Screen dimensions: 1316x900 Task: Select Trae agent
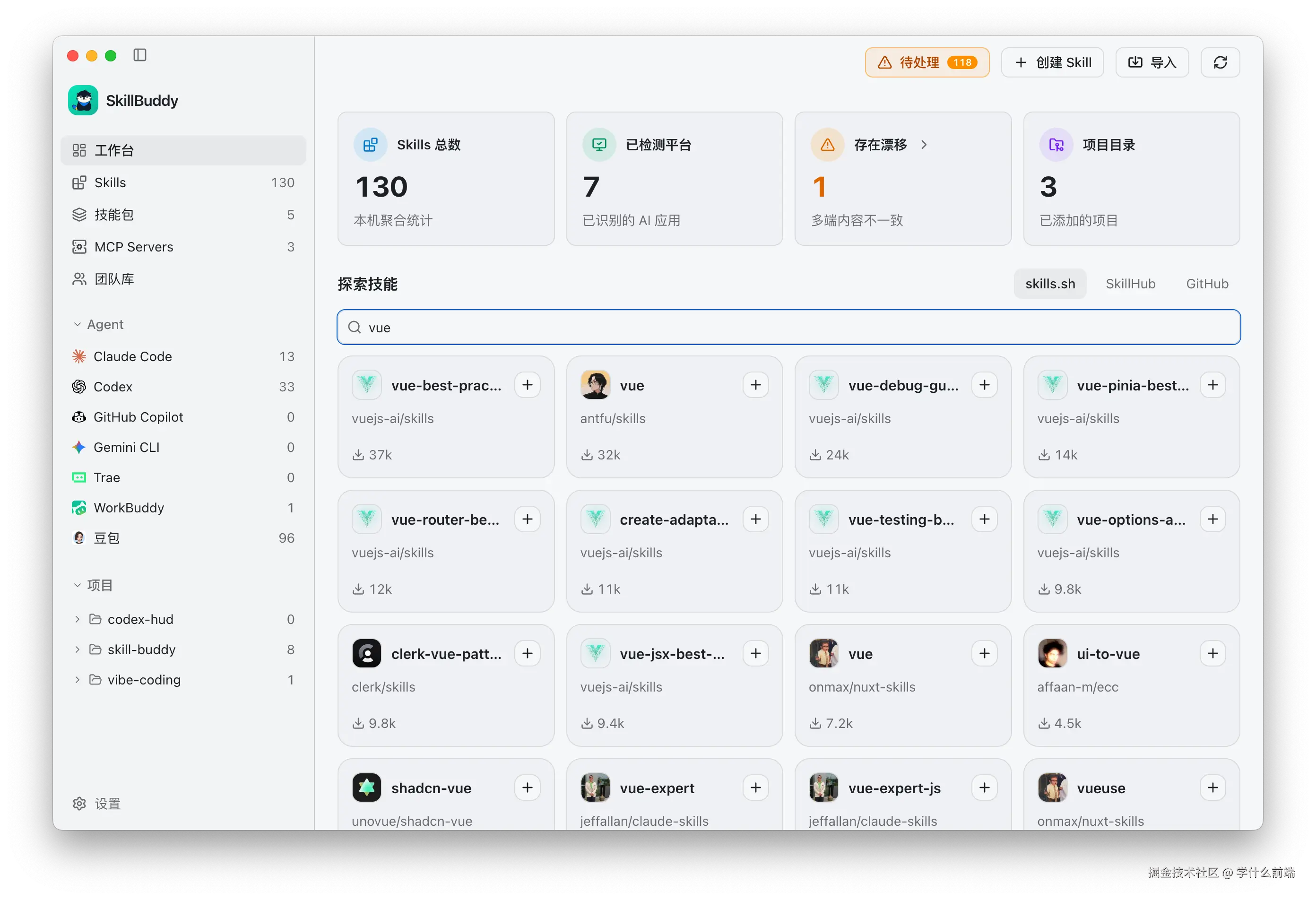click(183, 477)
